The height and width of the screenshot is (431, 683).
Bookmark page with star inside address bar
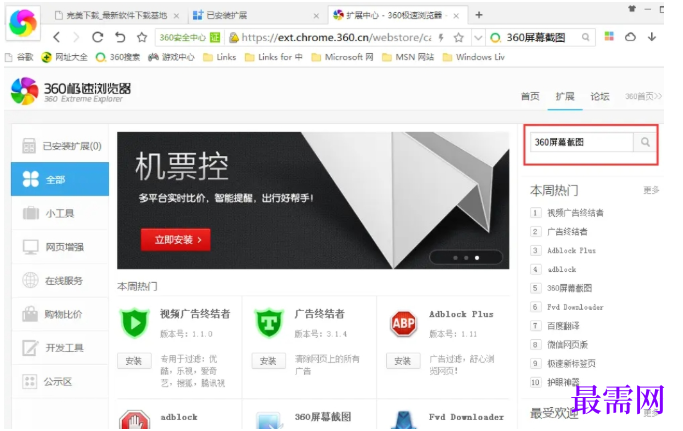(x=458, y=38)
